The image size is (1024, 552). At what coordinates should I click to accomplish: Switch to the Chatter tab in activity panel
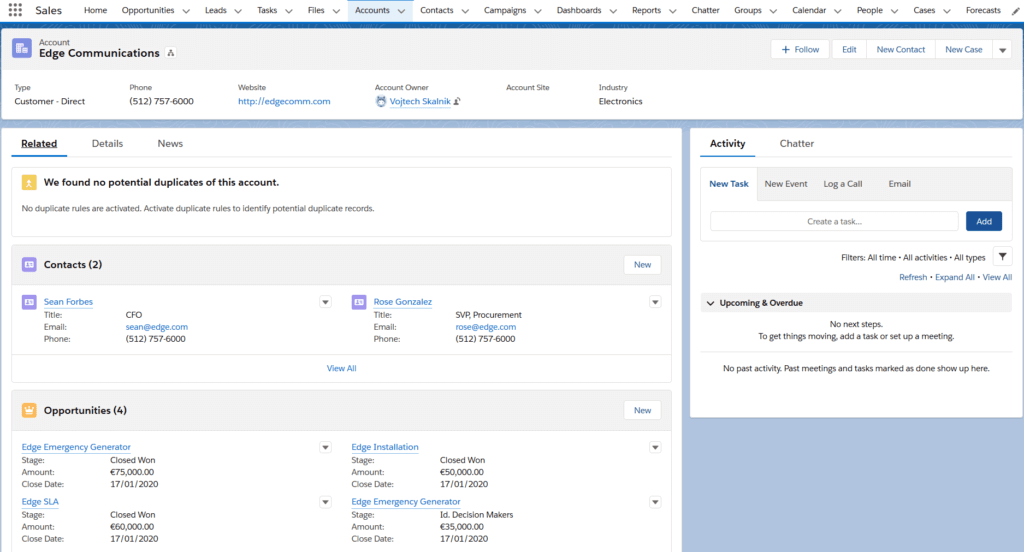(796, 144)
